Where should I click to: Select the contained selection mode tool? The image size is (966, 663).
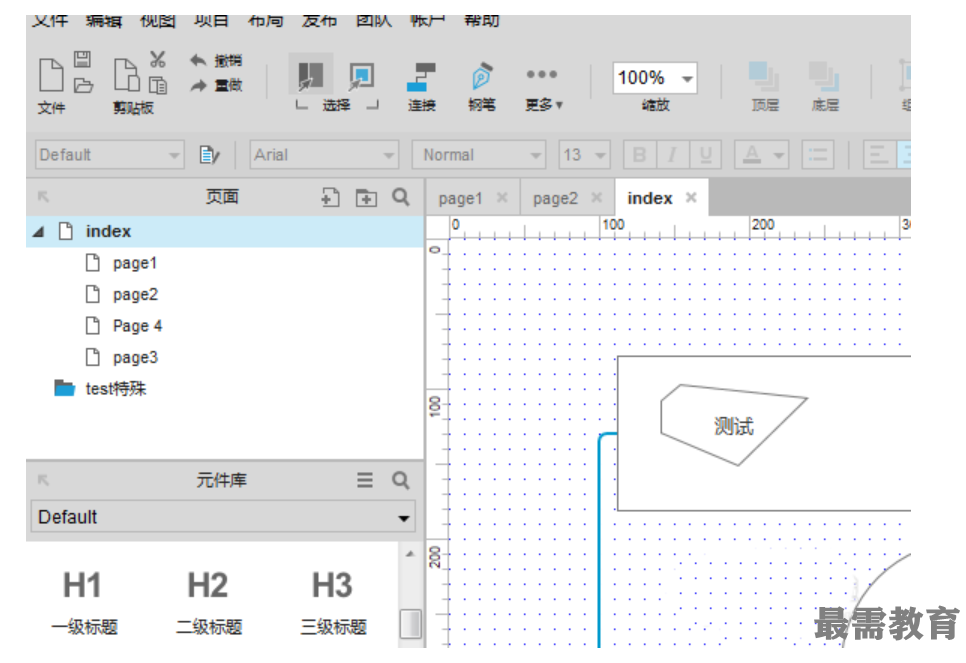pos(361,75)
